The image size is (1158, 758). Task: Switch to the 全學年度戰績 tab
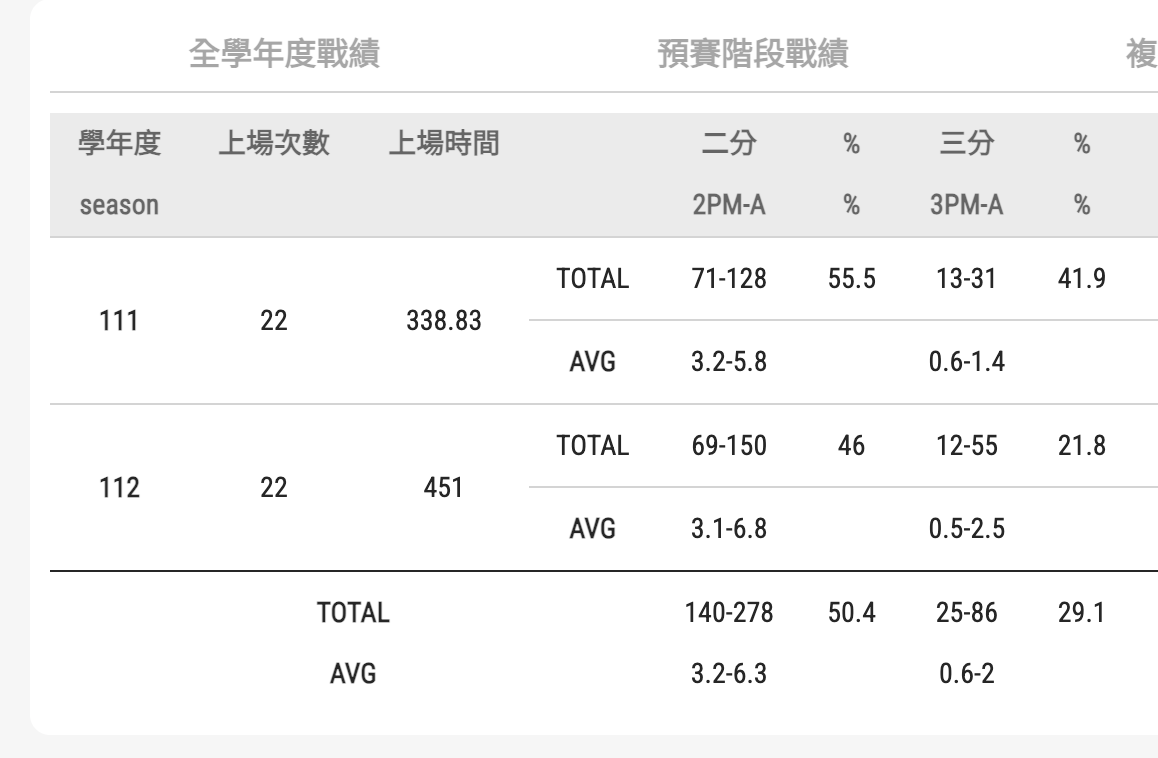283,55
